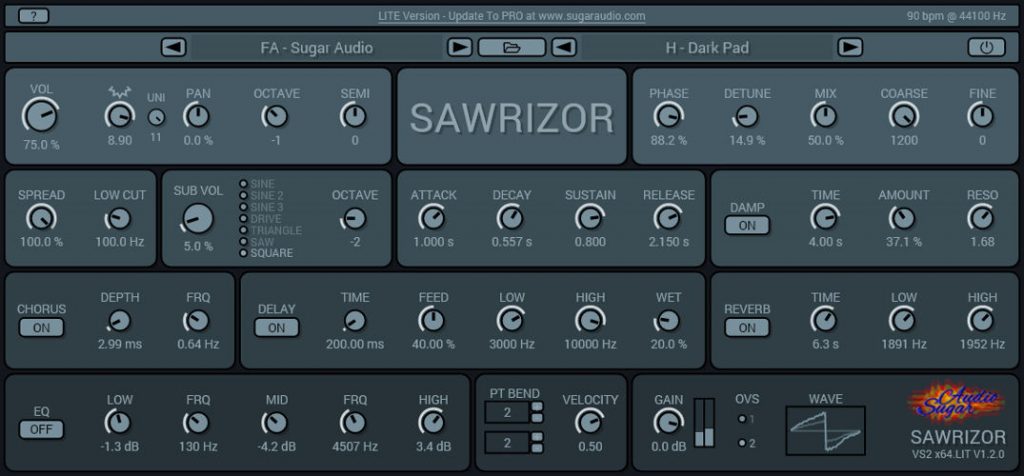Select SINE 3 sub waveform
Image resolution: width=1024 pixels, height=476 pixels.
coord(244,207)
